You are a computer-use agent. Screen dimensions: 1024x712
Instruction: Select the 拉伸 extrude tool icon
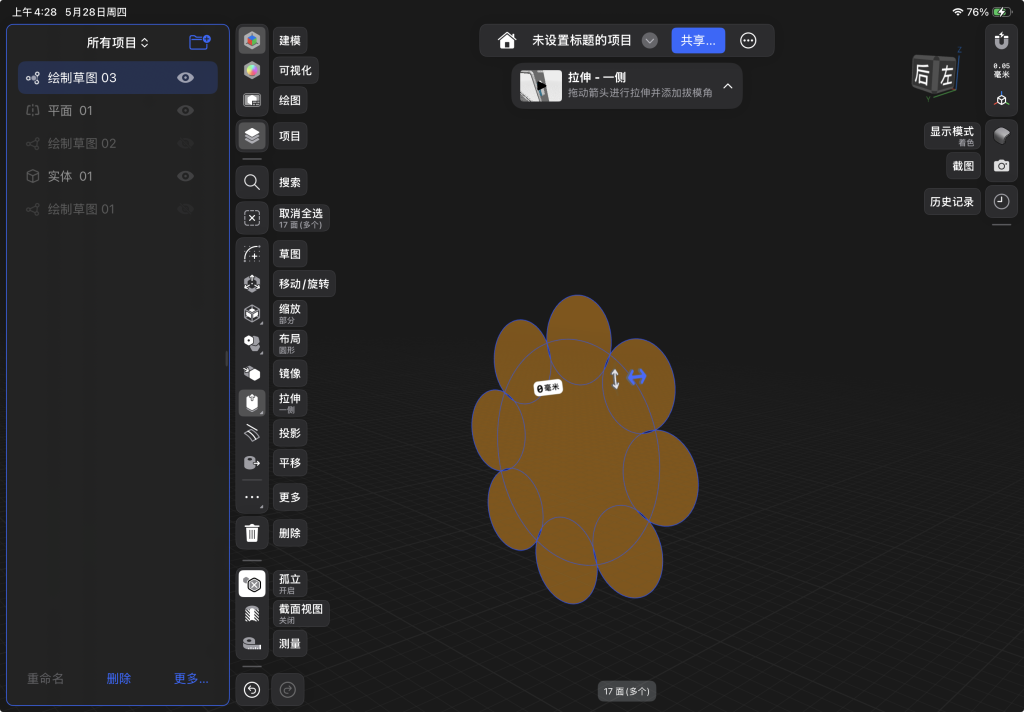[x=252, y=403]
